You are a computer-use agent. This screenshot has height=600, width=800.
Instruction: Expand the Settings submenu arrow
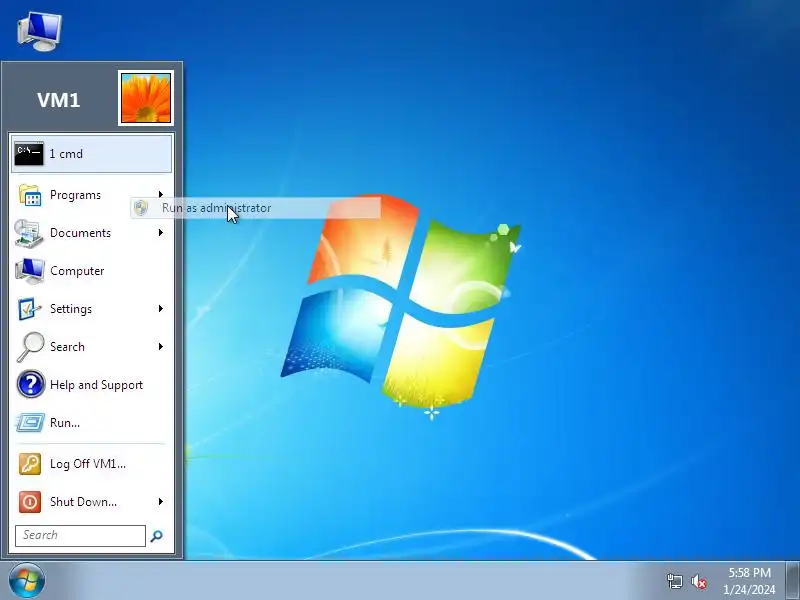pos(161,309)
